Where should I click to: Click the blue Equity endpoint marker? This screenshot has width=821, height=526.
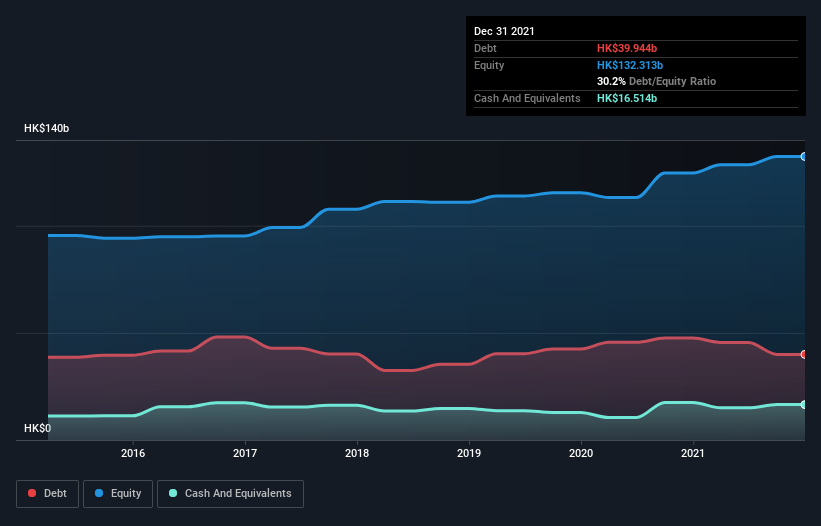[804, 156]
